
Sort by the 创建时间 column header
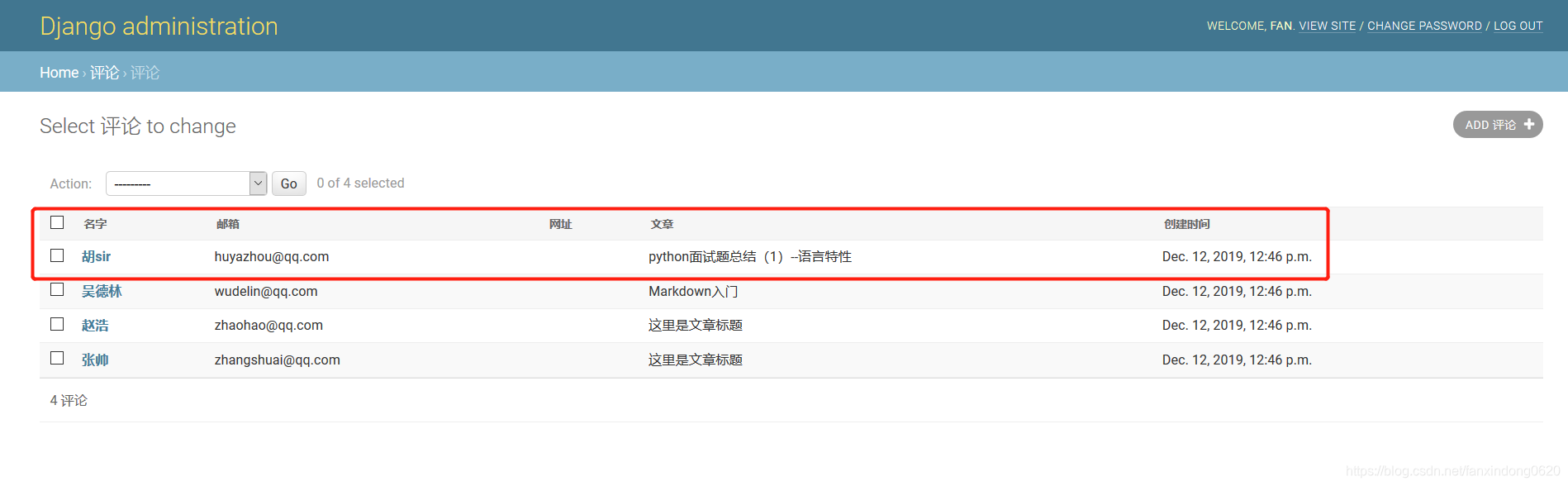pos(1186,224)
